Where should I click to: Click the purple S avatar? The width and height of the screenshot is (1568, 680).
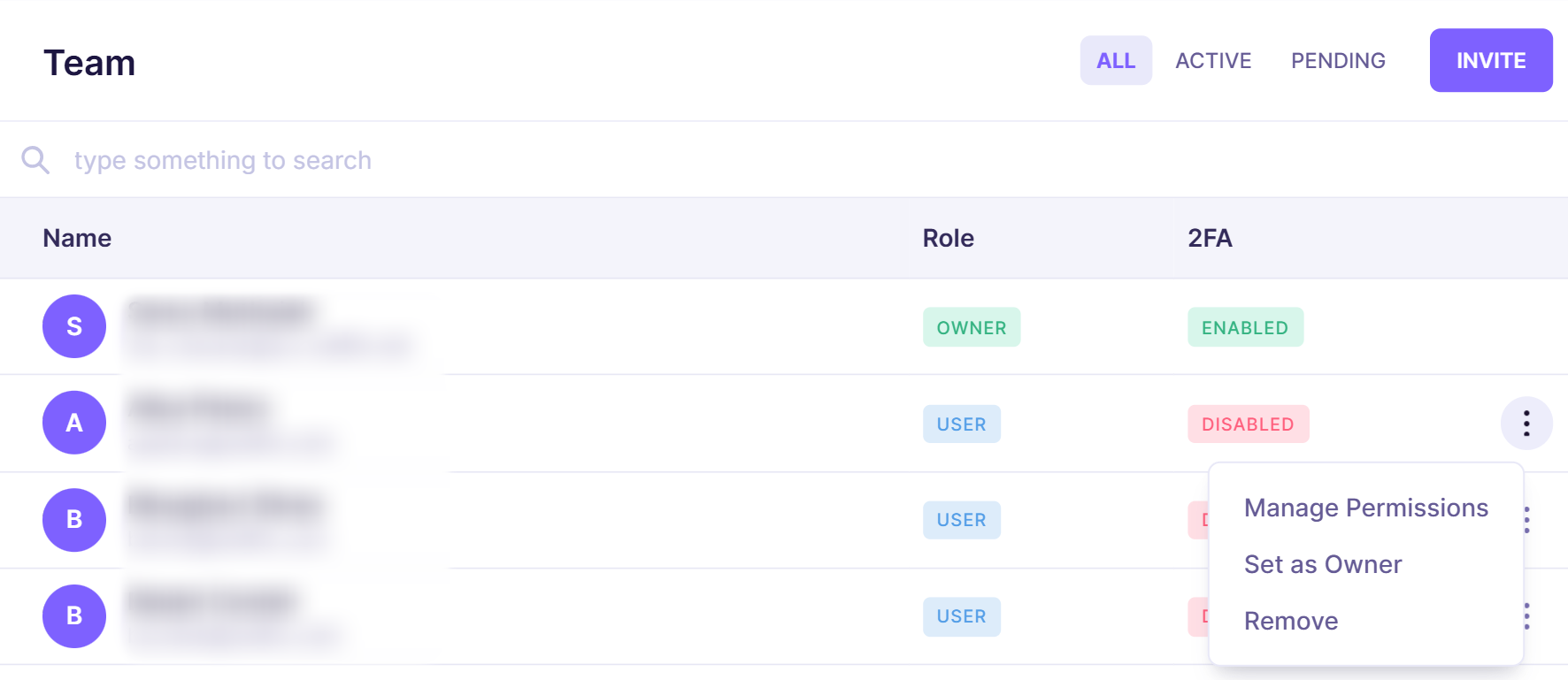point(74,326)
